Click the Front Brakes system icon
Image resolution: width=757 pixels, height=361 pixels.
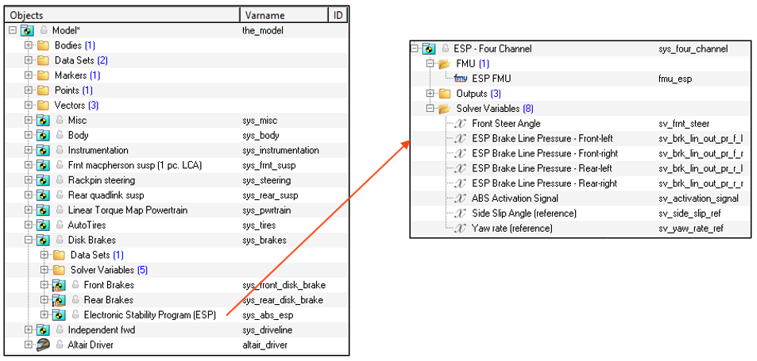[59, 285]
